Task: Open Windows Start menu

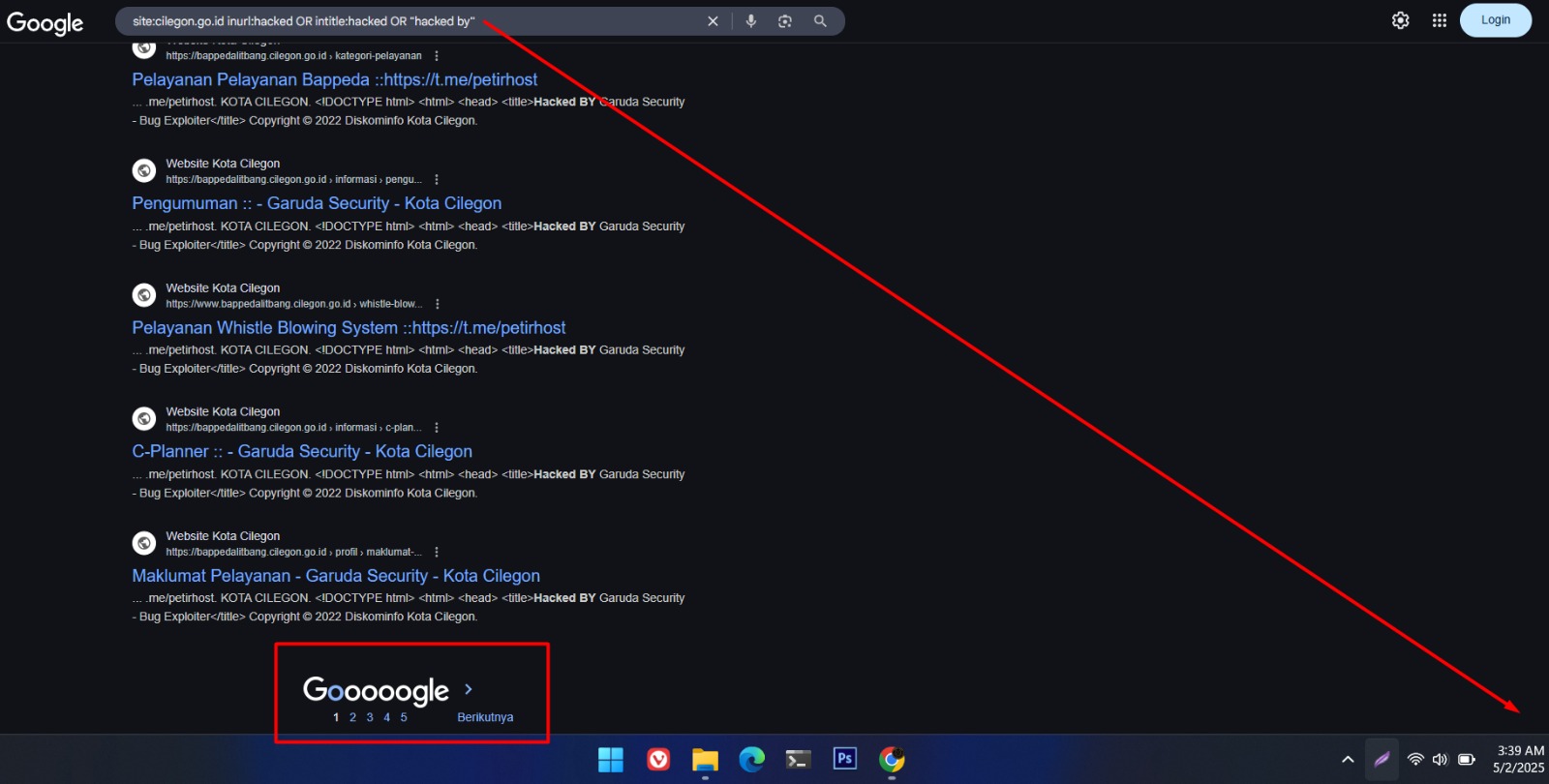Action: [x=611, y=760]
